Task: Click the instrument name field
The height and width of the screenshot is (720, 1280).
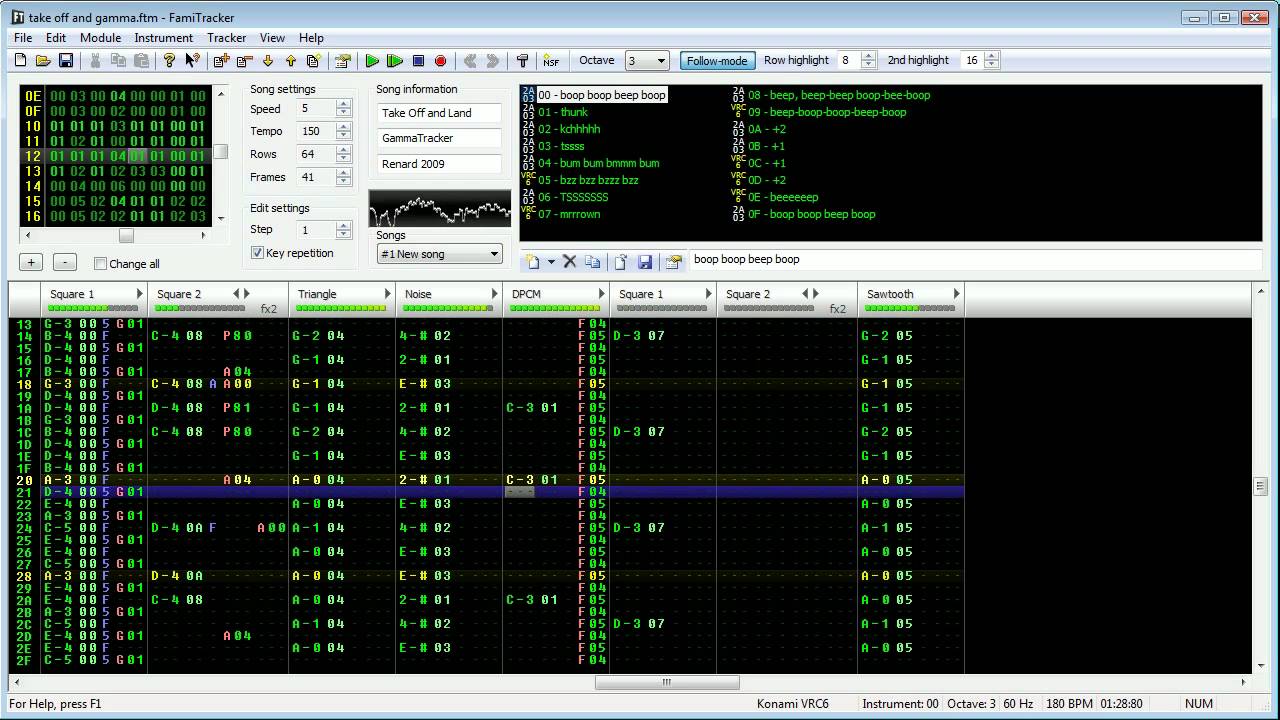Action: pos(975,260)
